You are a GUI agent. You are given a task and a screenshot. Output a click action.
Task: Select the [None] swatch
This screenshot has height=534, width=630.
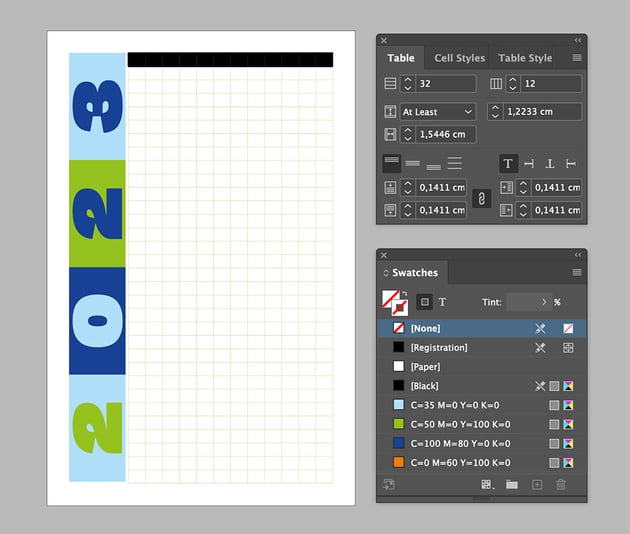[481, 329]
